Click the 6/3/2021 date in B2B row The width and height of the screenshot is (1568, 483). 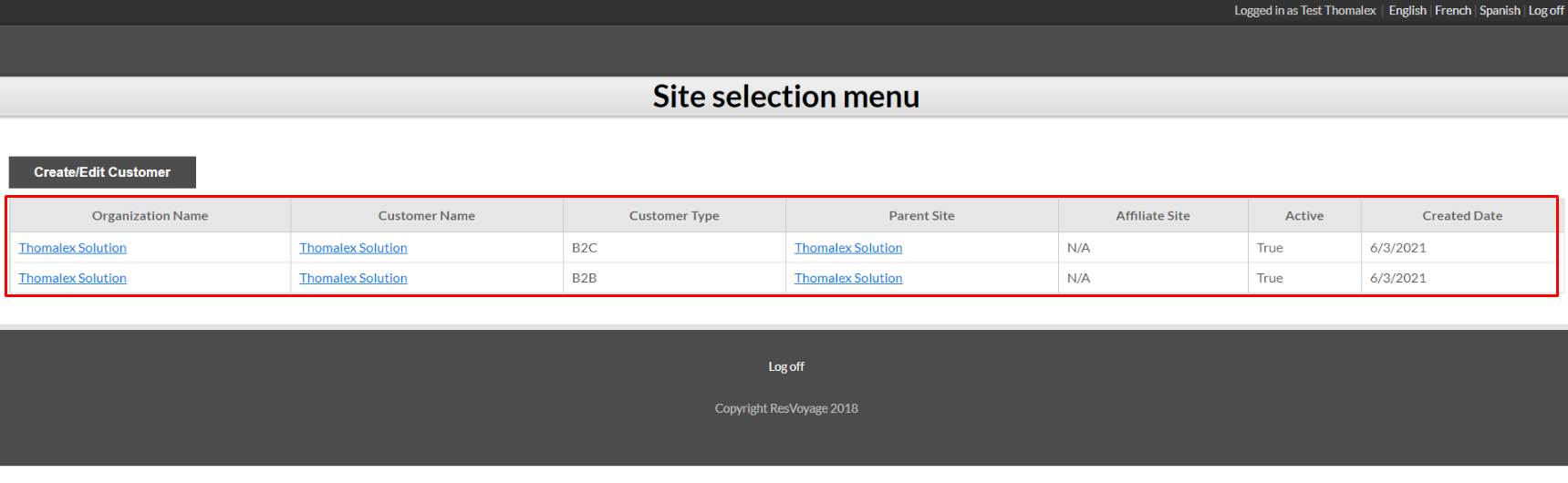1398,278
